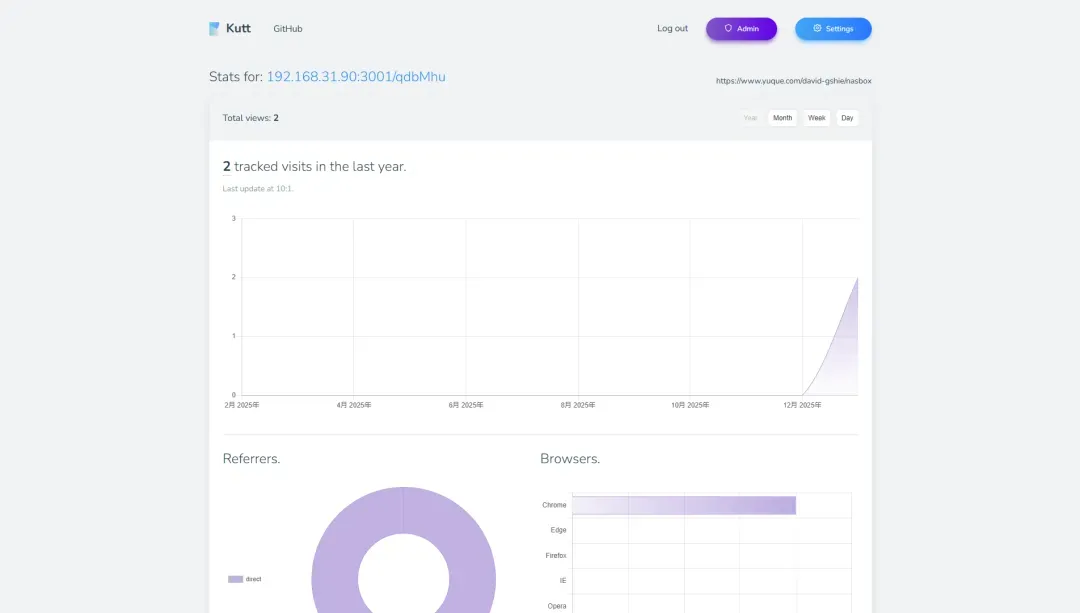Click the gear icon in Settings button
Screen dimensions: 1080x613
(817, 28)
